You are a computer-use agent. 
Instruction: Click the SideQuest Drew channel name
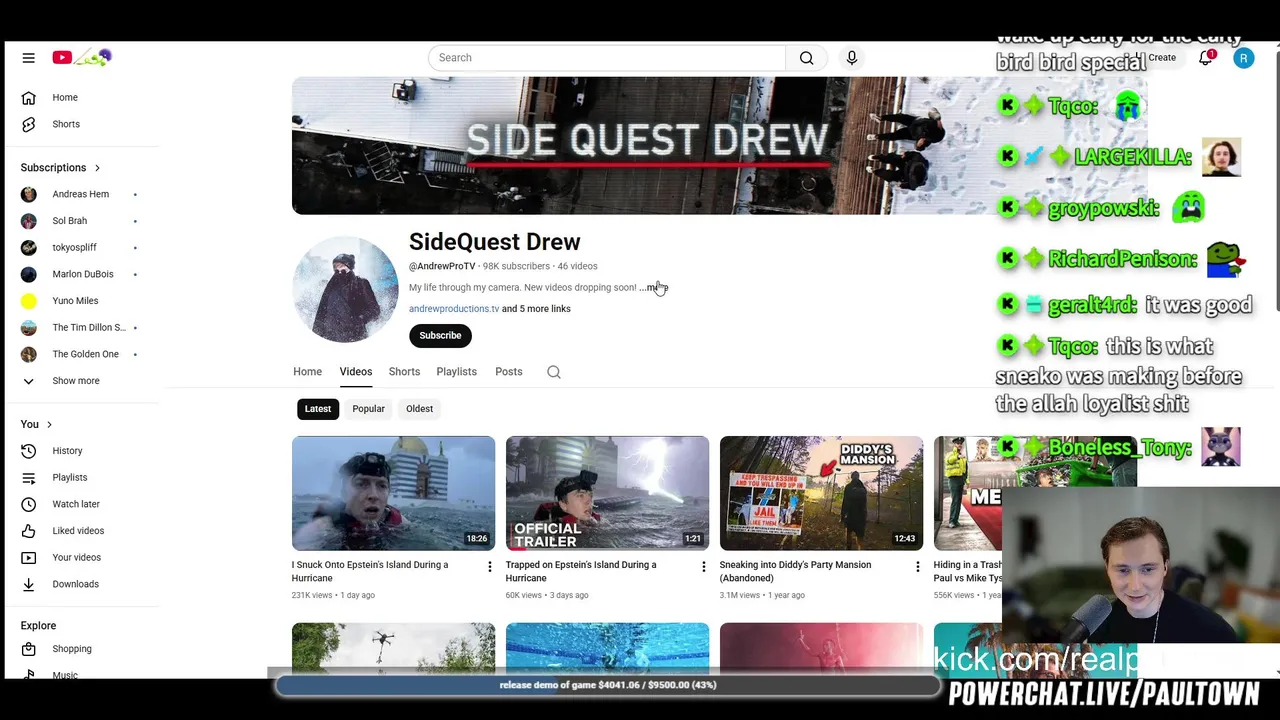click(494, 242)
